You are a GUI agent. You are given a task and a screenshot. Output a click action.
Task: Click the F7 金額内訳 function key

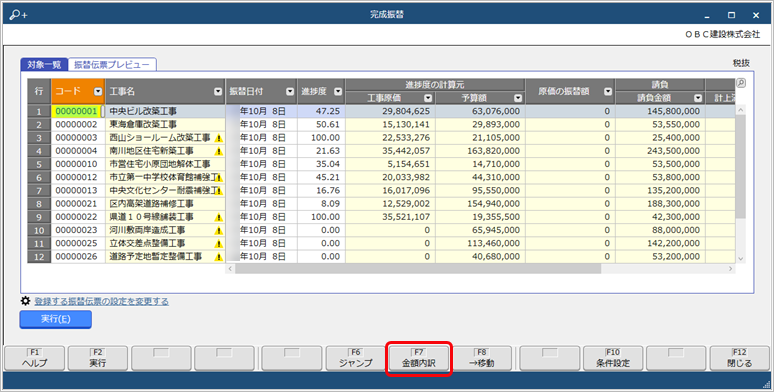419,358
